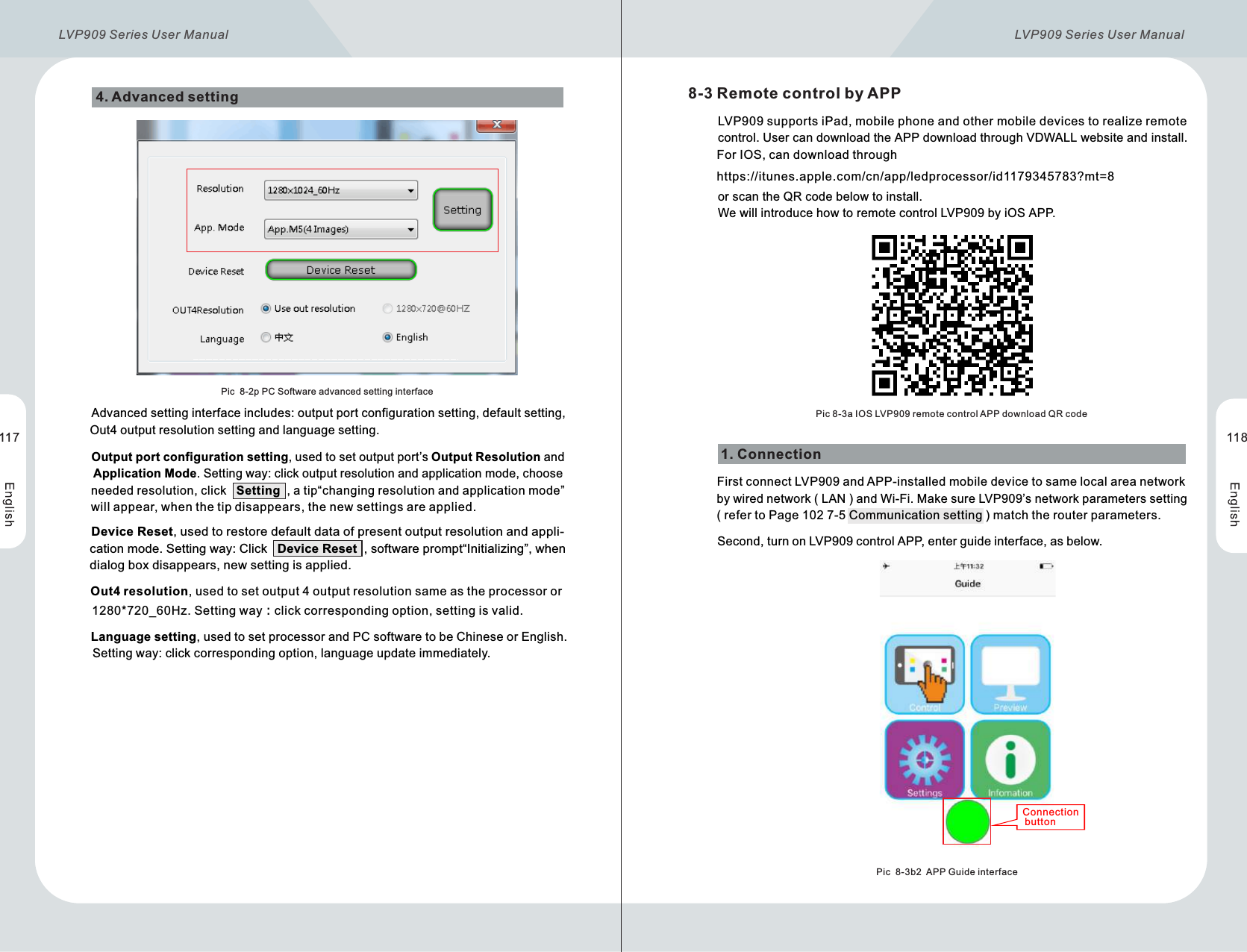Image resolution: width=1247 pixels, height=952 pixels.
Task: Select the English language radio button
Action: pos(387,337)
